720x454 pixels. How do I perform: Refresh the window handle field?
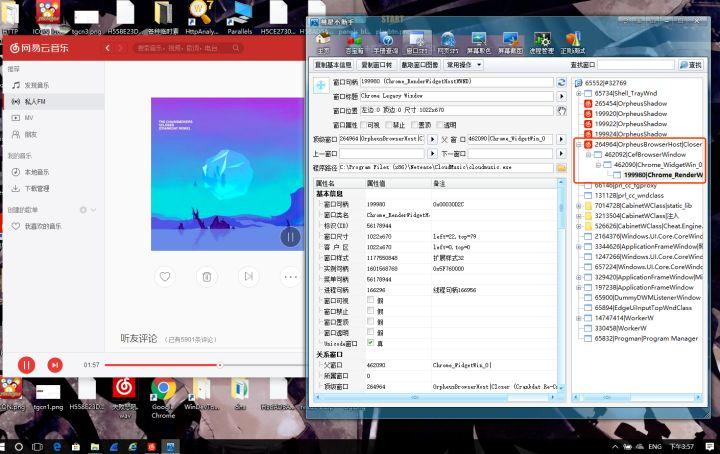[x=561, y=82]
